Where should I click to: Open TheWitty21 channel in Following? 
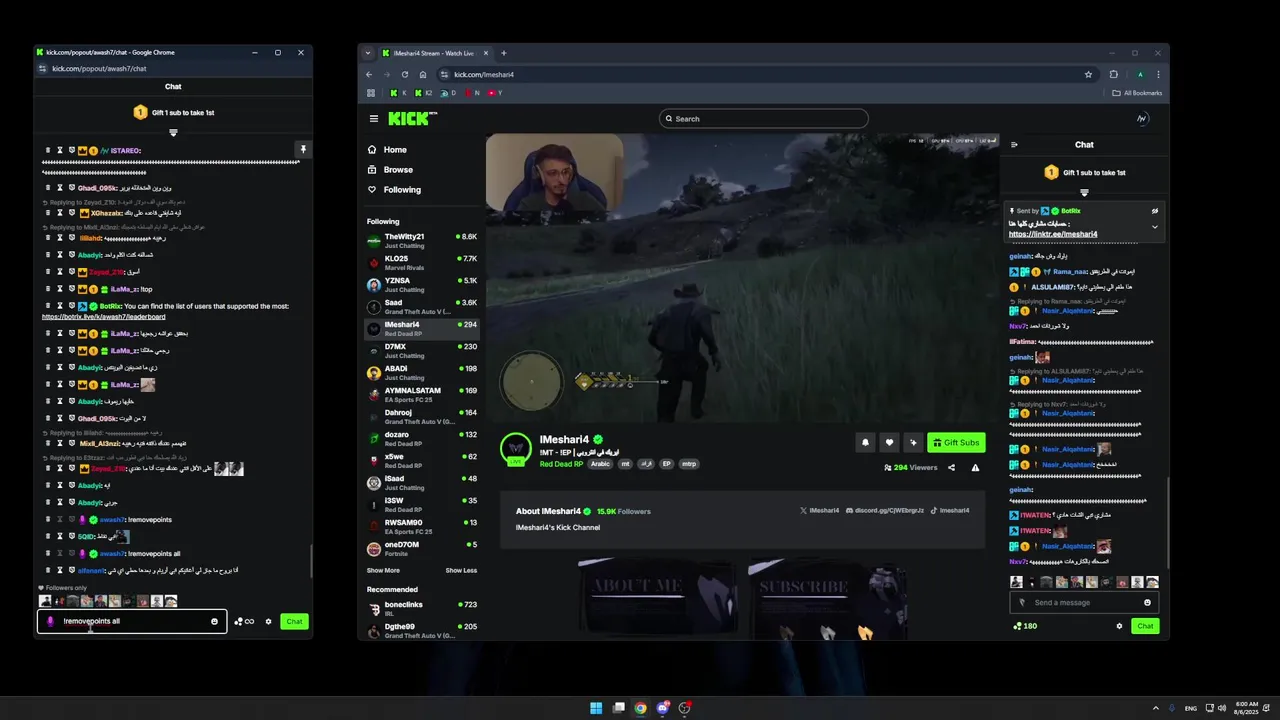[x=421, y=240]
